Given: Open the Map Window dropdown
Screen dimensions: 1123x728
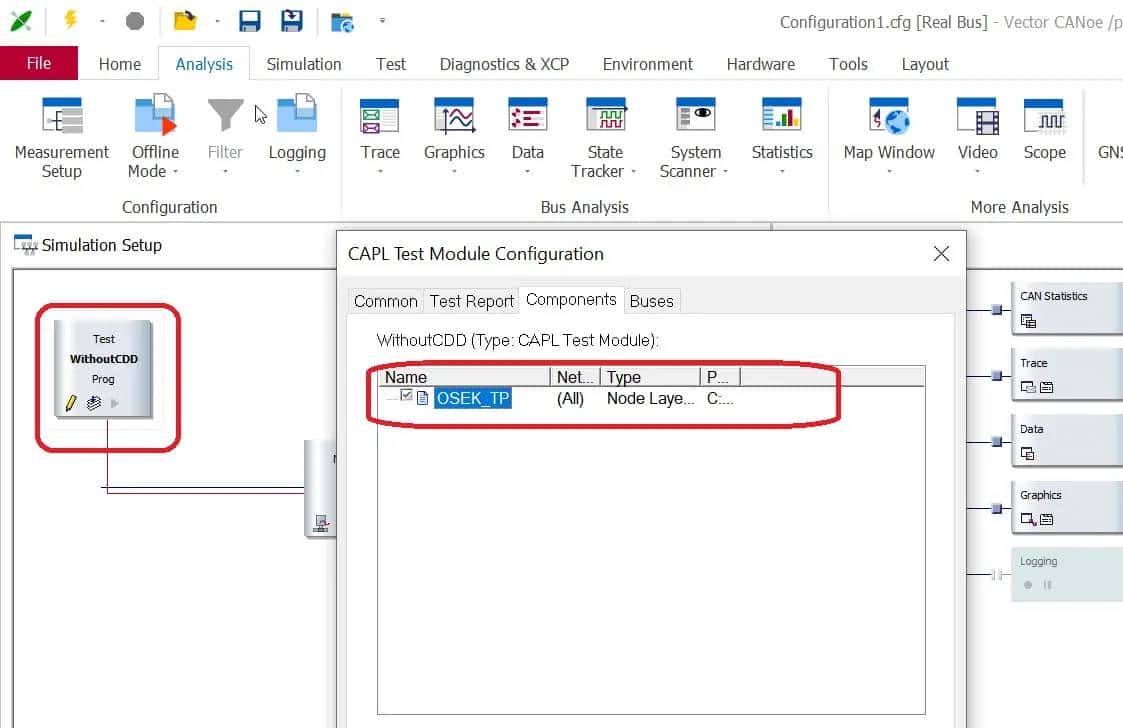Looking at the screenshot, I should coord(888,171).
